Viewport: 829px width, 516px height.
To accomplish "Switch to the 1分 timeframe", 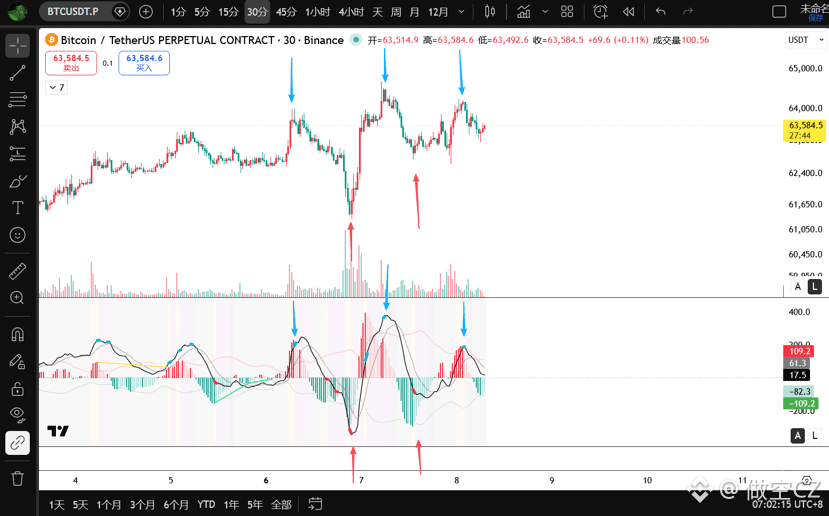I will [178, 12].
